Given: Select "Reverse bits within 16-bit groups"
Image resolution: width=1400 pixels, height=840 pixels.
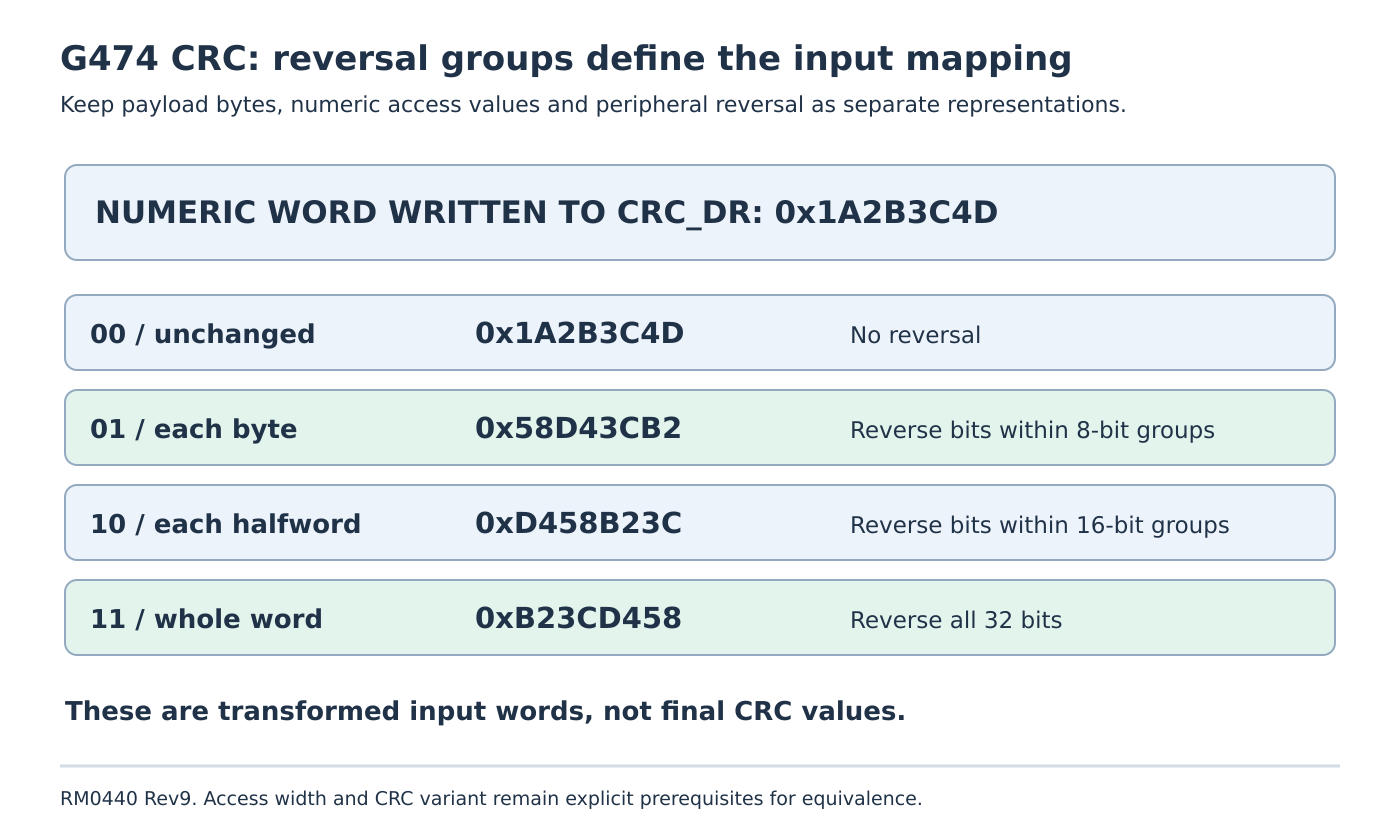Looking at the screenshot, I should click(x=1039, y=525).
